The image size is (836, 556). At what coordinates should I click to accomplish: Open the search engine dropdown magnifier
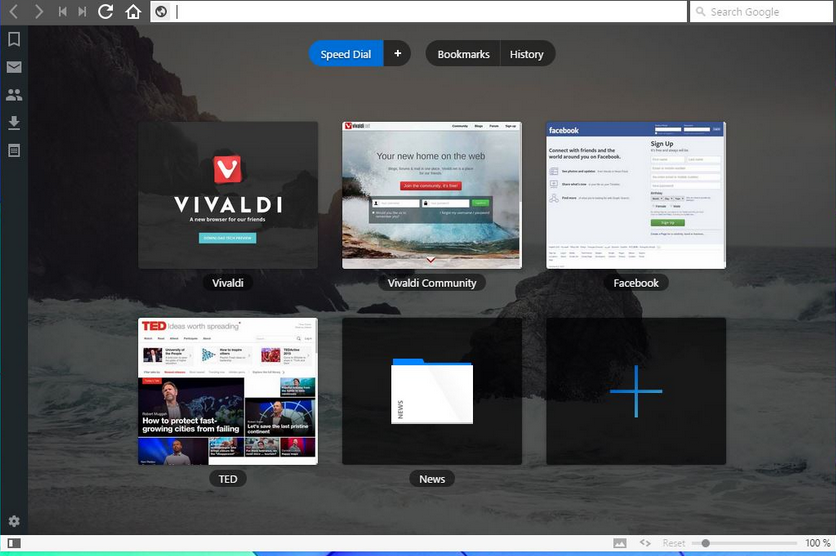click(x=700, y=12)
